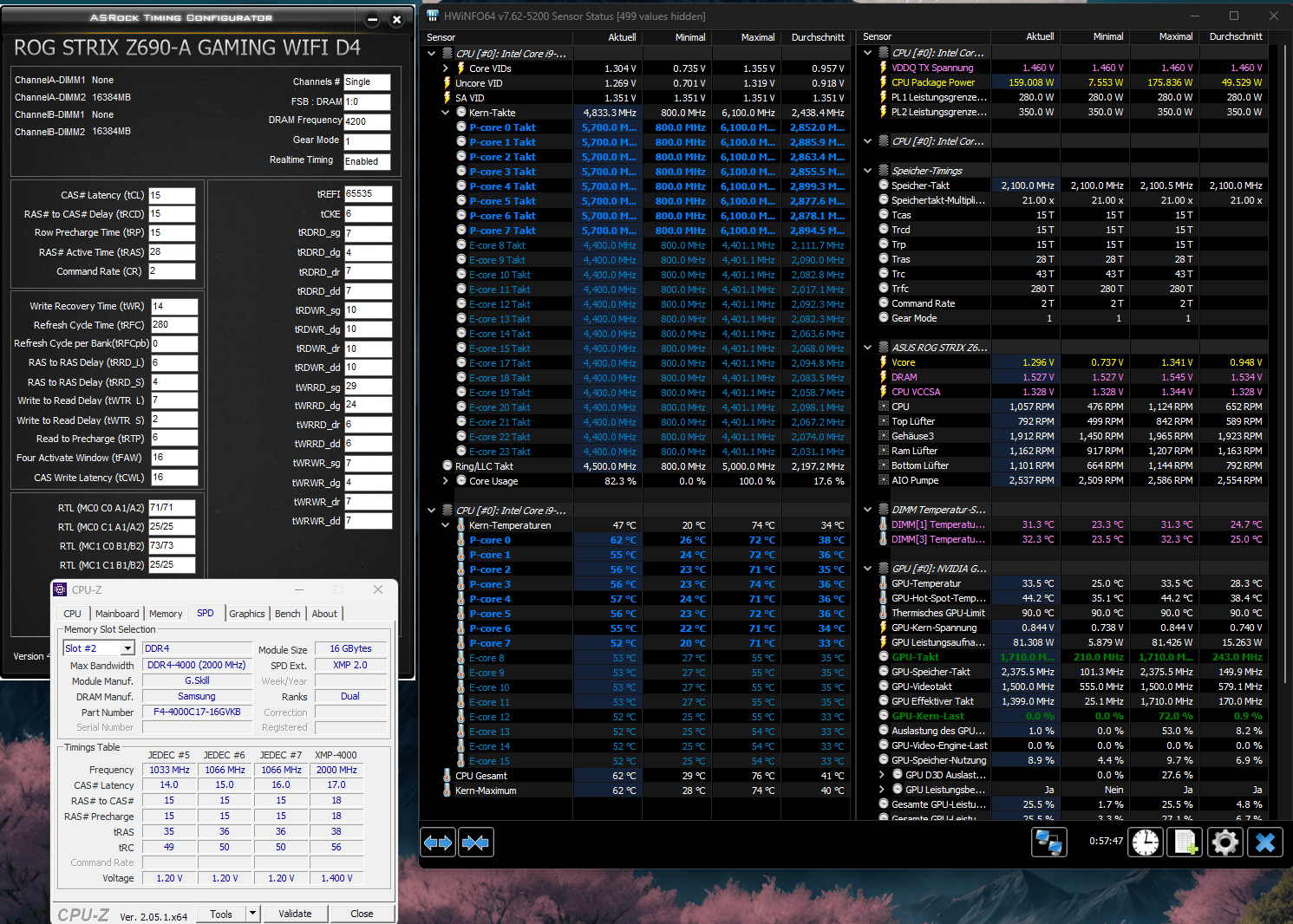This screenshot has height=924, width=1293.
Task: Collapse the GPU [#0] NVIDIA G sensor group
Action: [x=868, y=568]
